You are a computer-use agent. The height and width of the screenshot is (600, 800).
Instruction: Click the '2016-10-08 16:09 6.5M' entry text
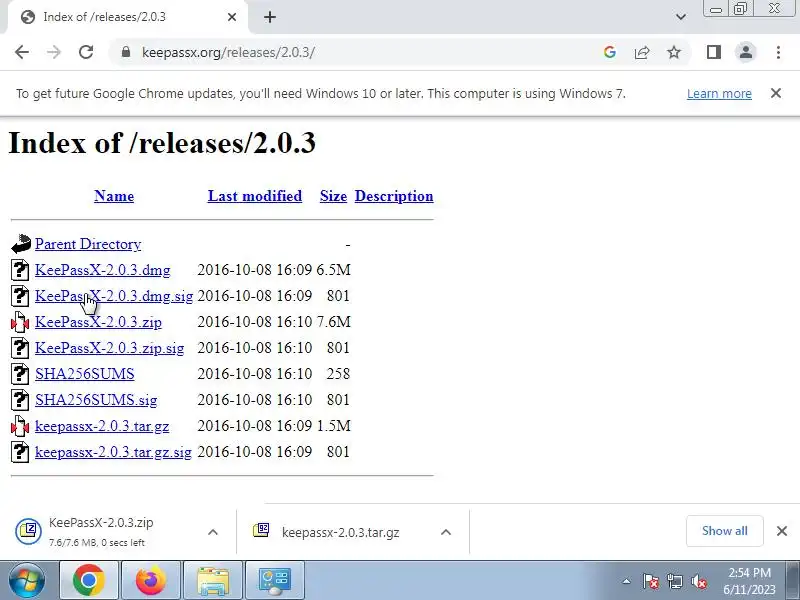[x=274, y=270]
